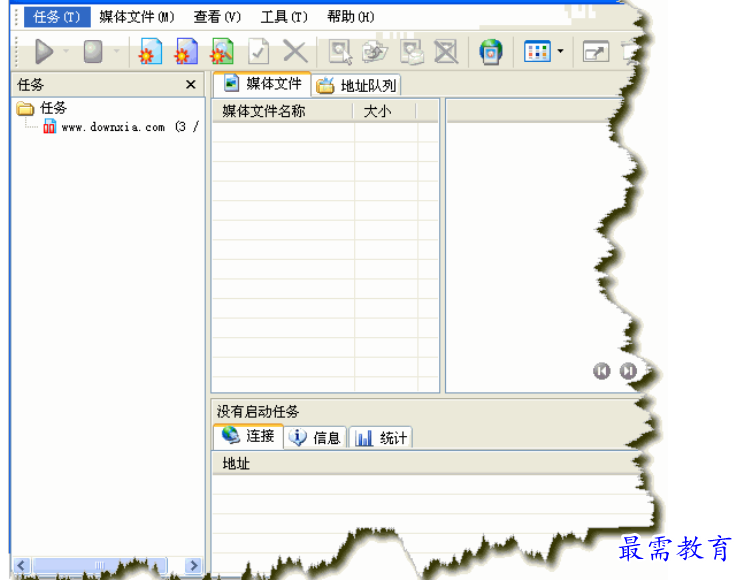Open the view mode dropdown arrow
Viewport: 740px width, 580px height.
click(560, 51)
